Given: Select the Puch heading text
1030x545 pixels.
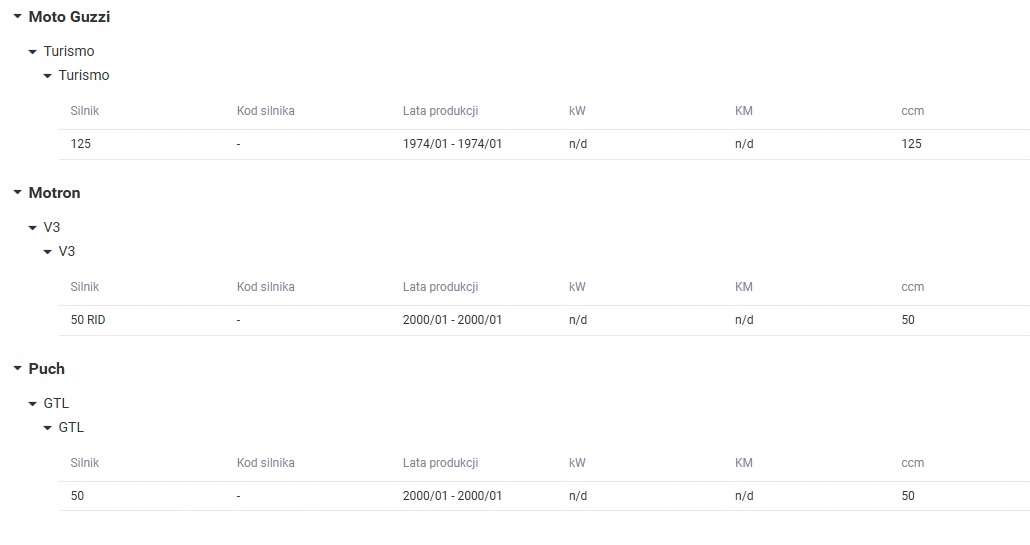Looking at the screenshot, I should 47,368.
